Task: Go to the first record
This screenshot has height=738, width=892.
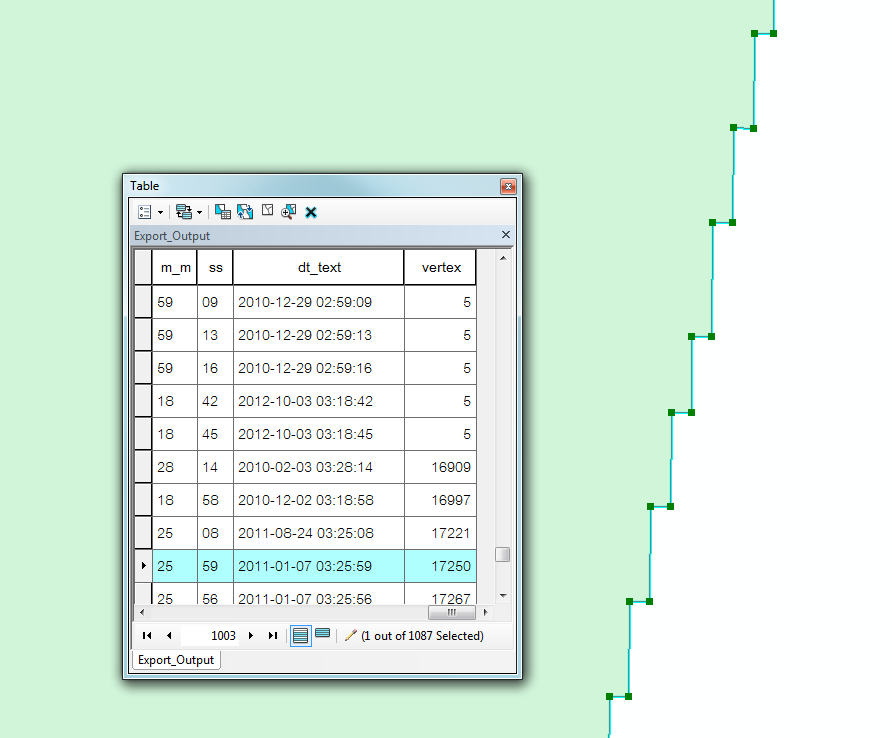Action: [147, 636]
